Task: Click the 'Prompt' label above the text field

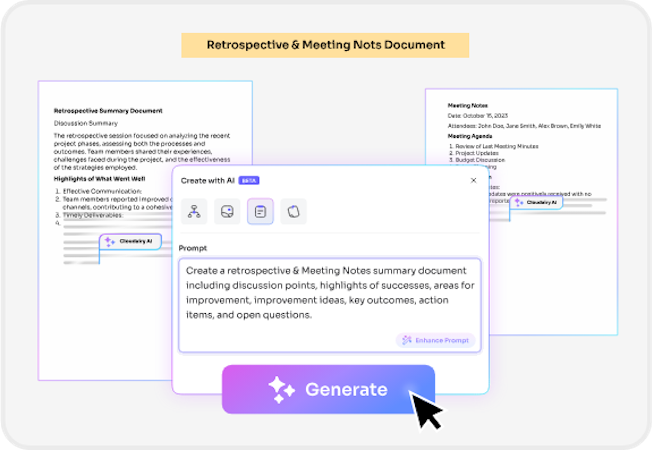Action: pos(193,248)
